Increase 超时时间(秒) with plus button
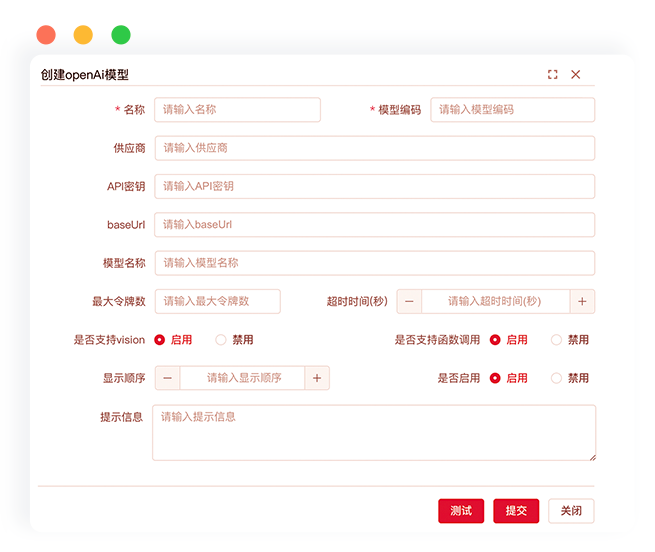655x552 pixels. (x=582, y=301)
